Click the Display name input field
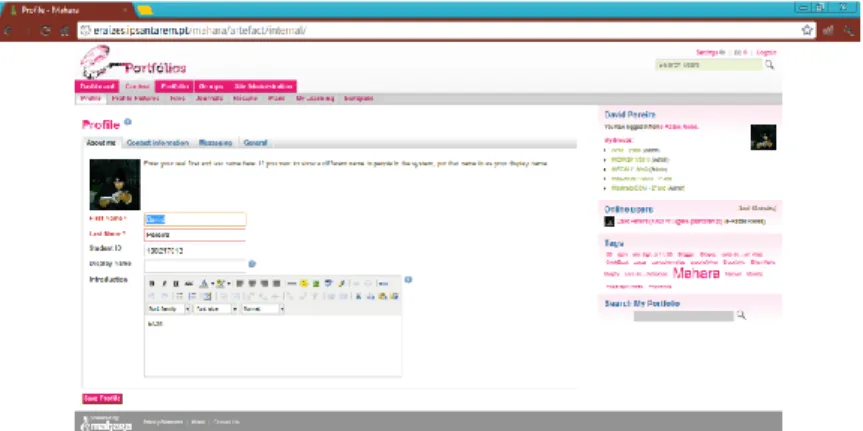The image size is (863, 431). (195, 265)
